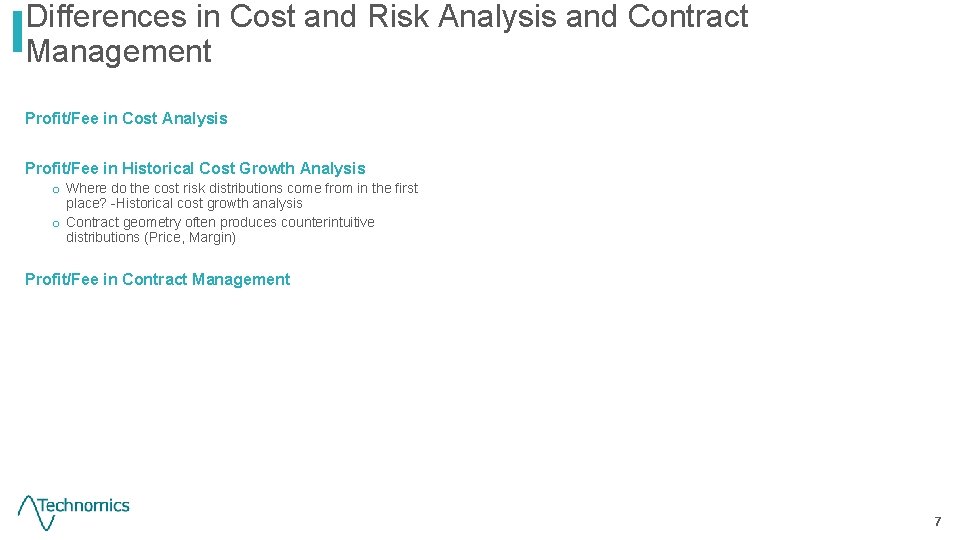Click the teal accent bar beside the title

17,32
